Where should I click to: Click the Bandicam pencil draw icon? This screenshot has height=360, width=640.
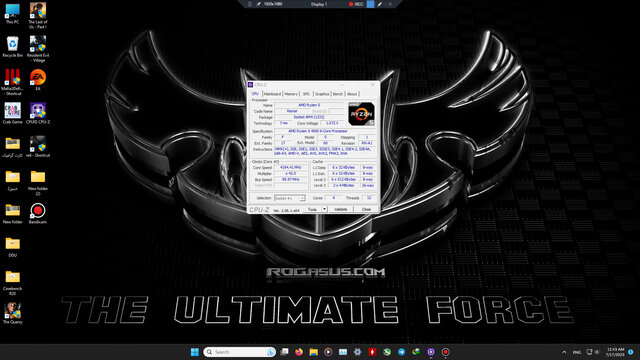click(x=380, y=4)
